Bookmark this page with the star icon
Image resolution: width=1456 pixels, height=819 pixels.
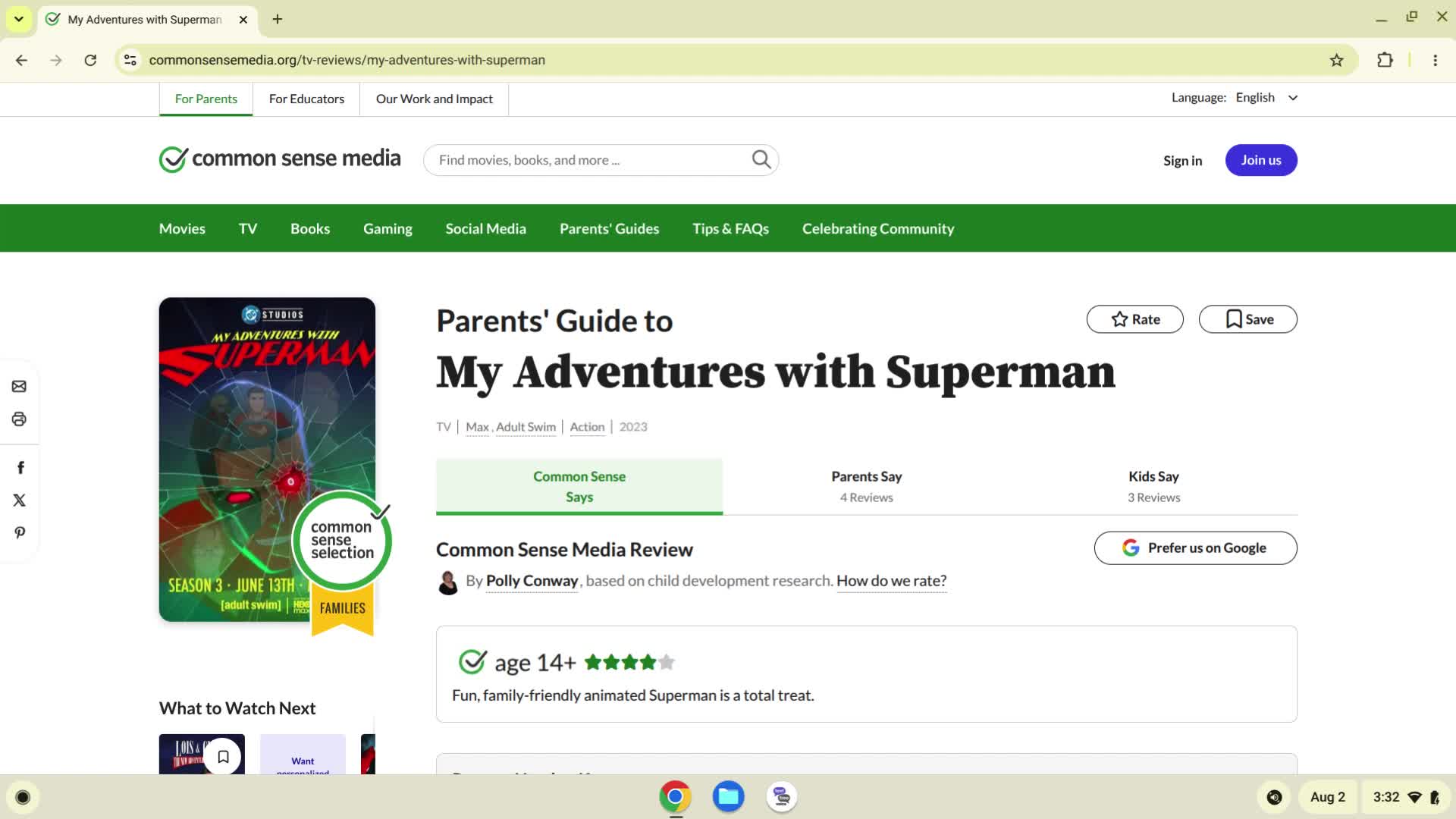(x=1336, y=60)
